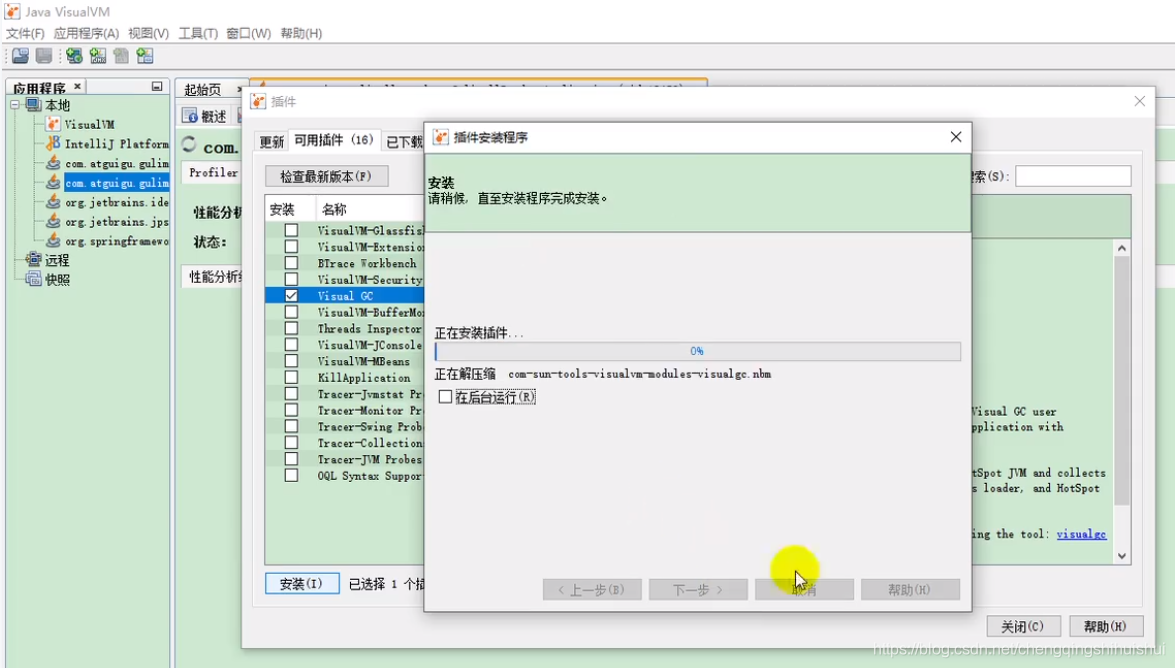This screenshot has height=668, width=1175.
Task: Enable the 在后台运行(R) checkbox
Action: click(445, 397)
